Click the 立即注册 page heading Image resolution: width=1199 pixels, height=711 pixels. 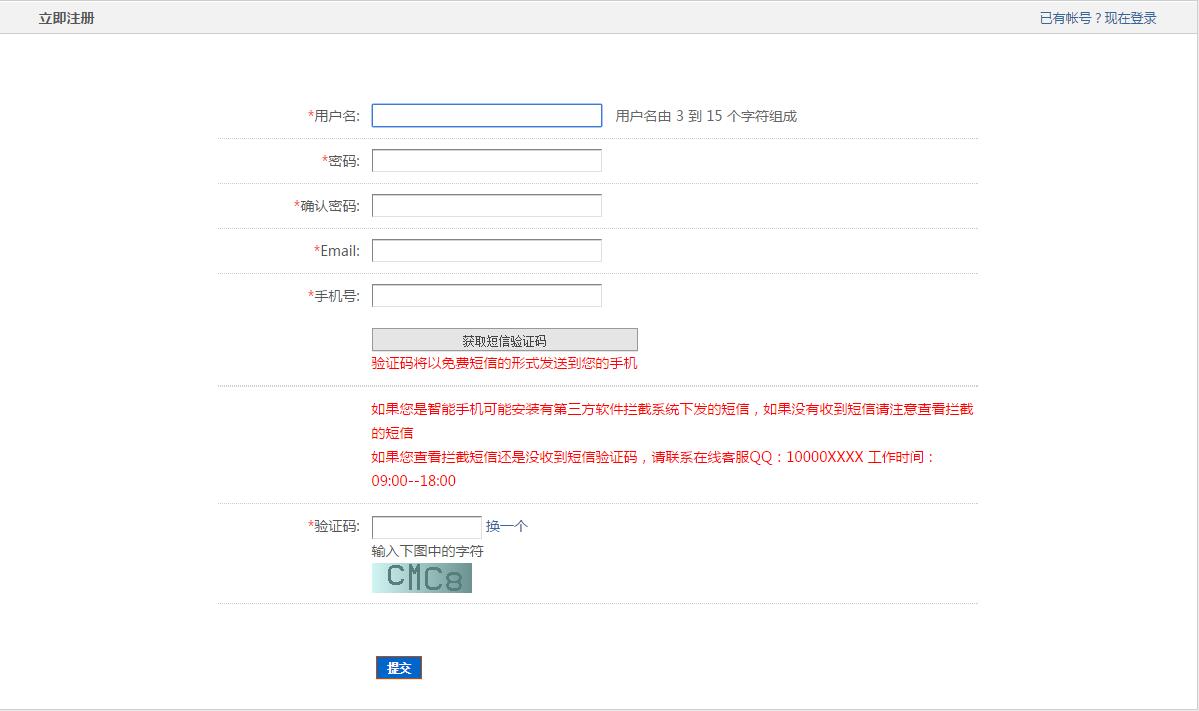(66, 18)
